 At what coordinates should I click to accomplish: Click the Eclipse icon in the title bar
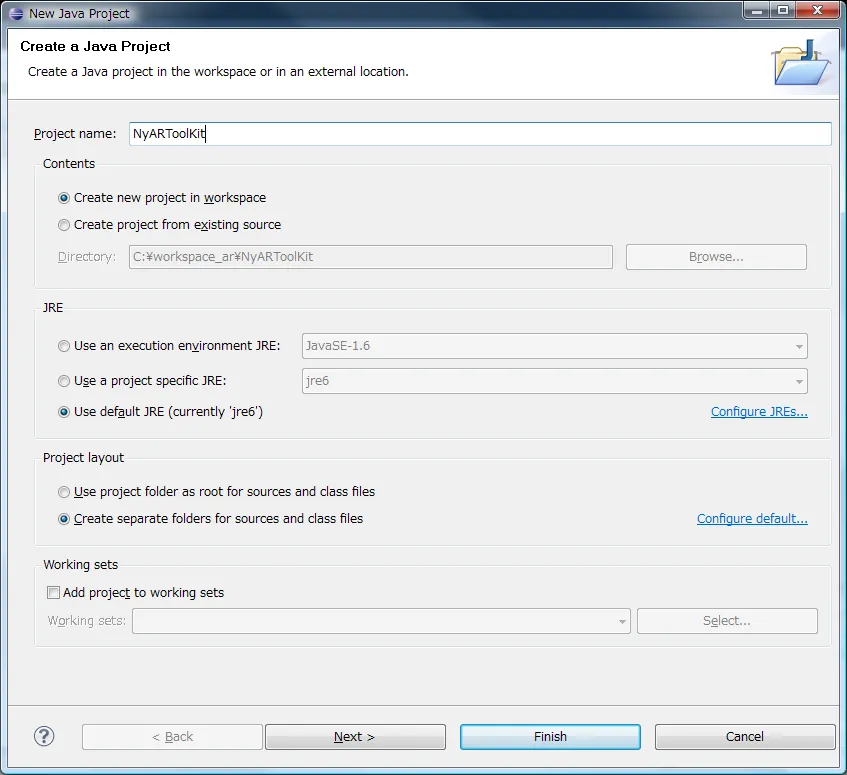(x=16, y=14)
